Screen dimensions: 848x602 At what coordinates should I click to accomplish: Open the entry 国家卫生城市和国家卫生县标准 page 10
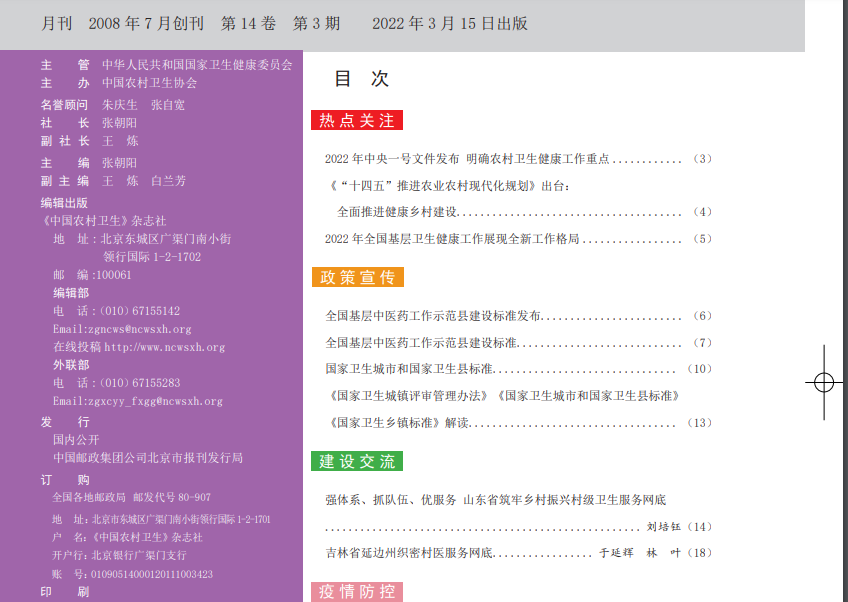pyautogui.click(x=518, y=369)
